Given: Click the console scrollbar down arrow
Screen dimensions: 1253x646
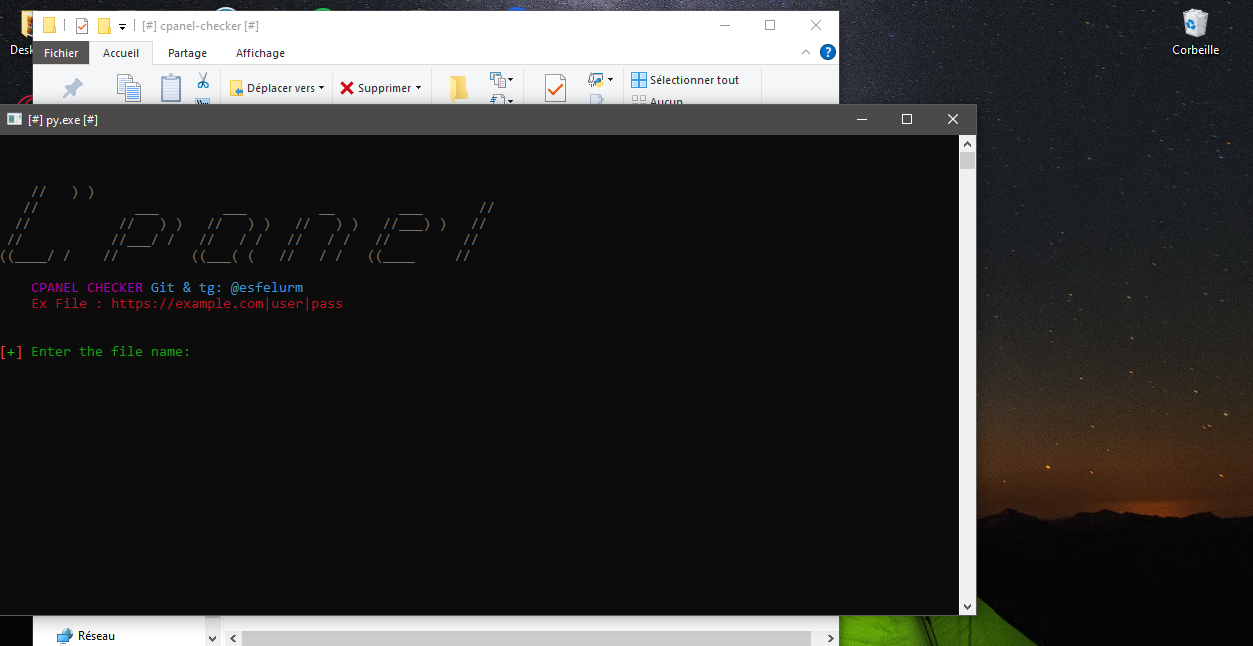Looking at the screenshot, I should pyautogui.click(x=967, y=606).
